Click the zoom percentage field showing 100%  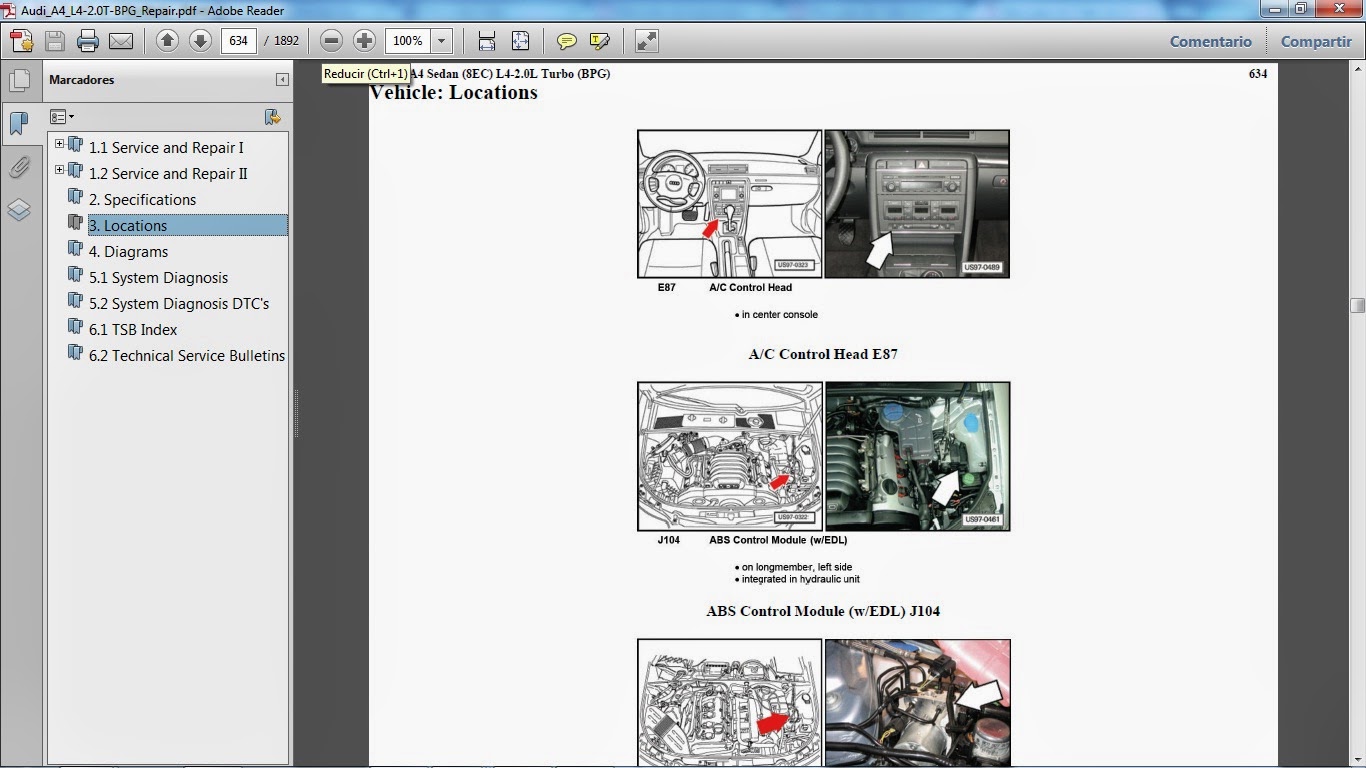pos(408,41)
